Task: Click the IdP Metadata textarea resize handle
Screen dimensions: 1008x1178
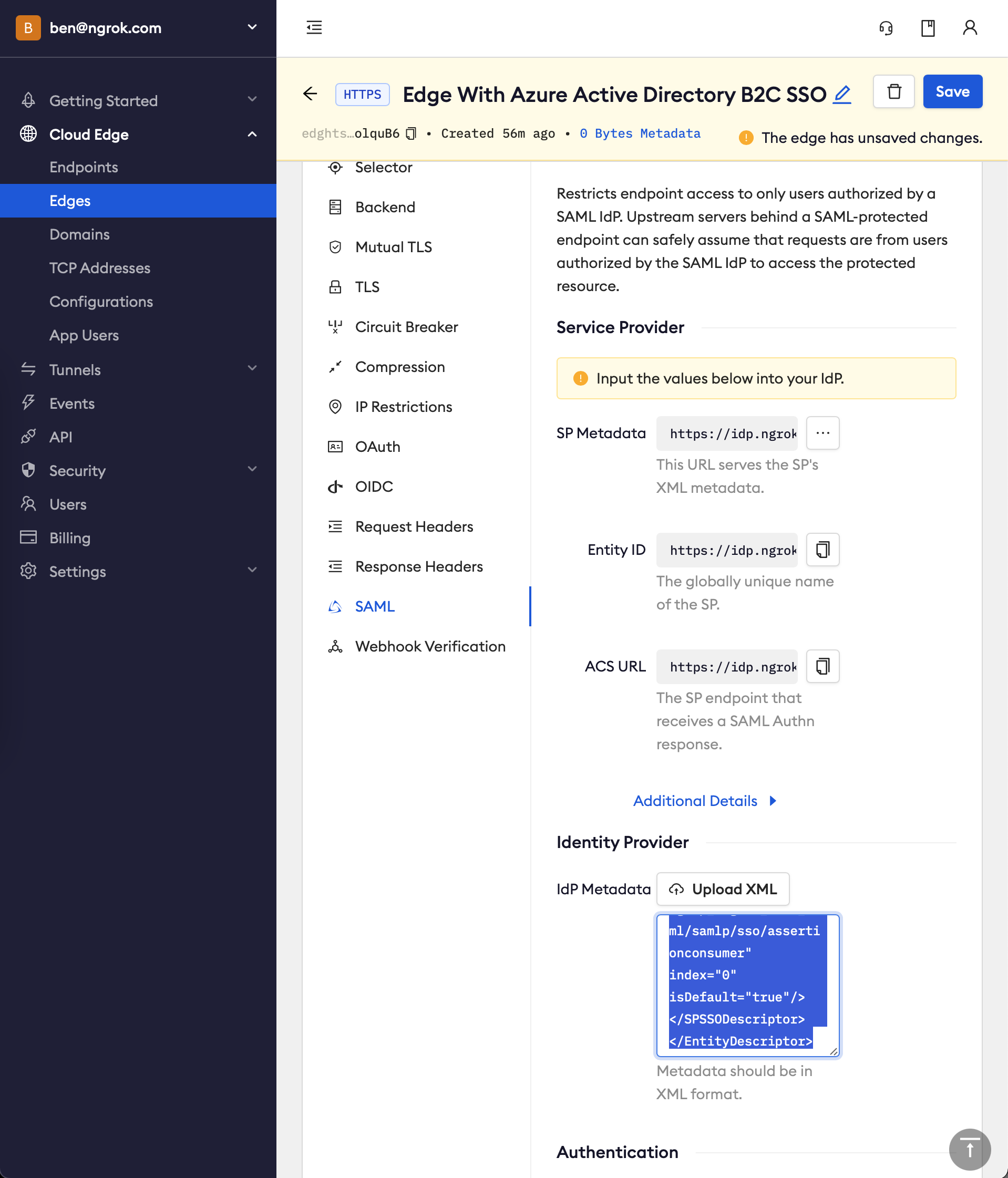Action: pyautogui.click(x=834, y=1051)
